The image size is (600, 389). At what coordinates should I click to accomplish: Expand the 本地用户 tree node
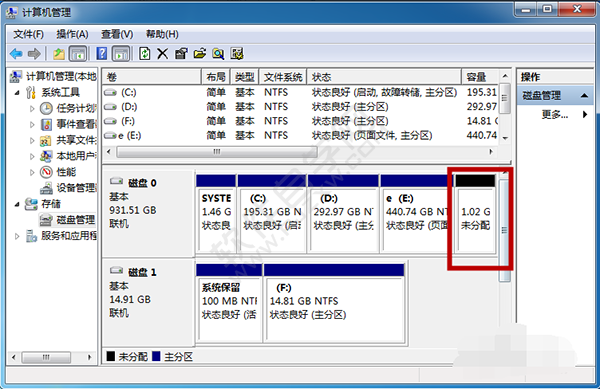pyautogui.click(x=32, y=156)
